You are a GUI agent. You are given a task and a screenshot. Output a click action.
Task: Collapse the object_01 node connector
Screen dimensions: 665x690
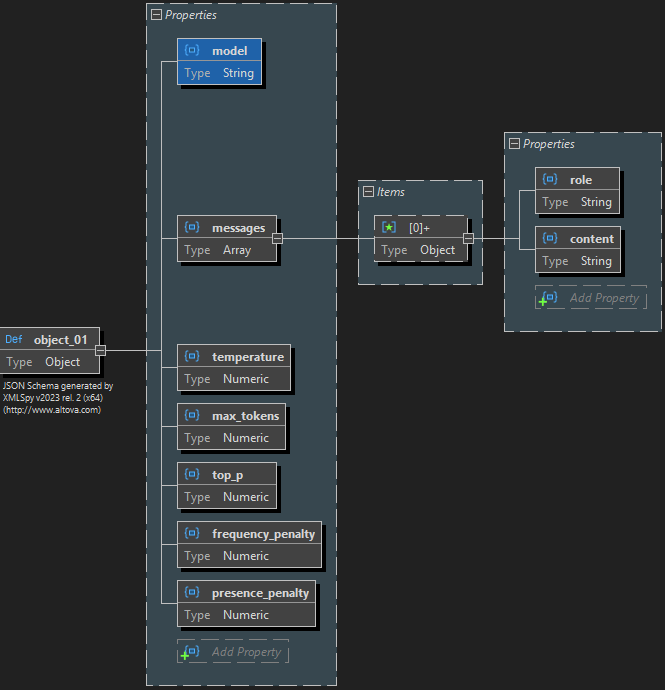click(100, 350)
